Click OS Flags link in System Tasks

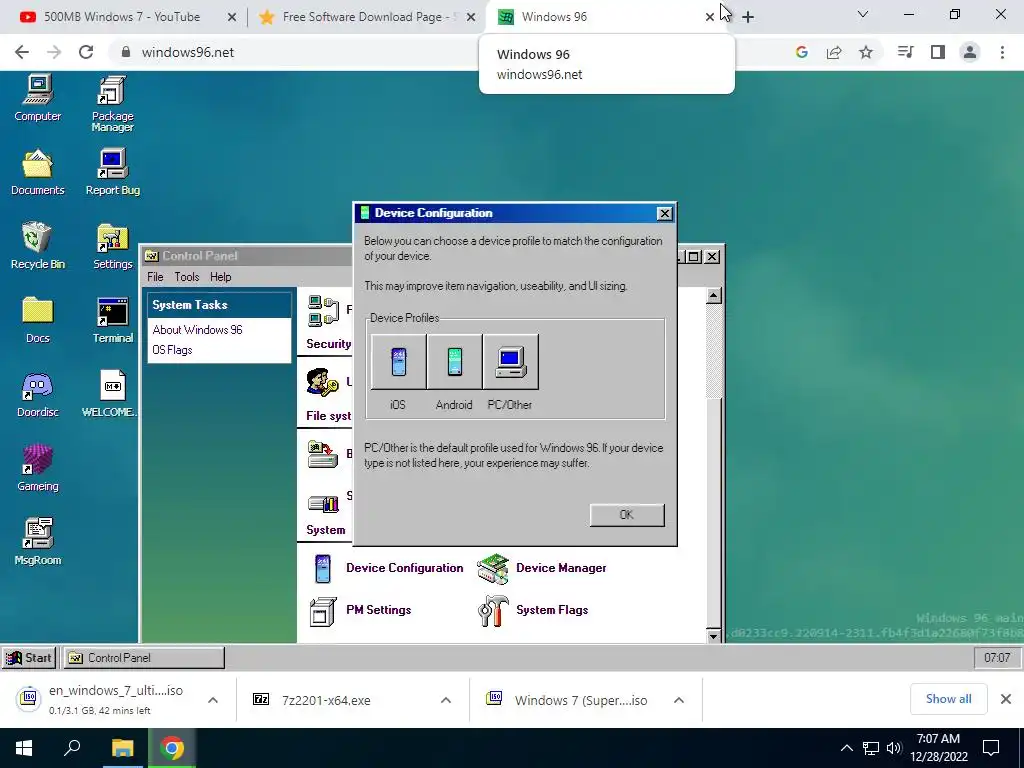click(x=172, y=350)
